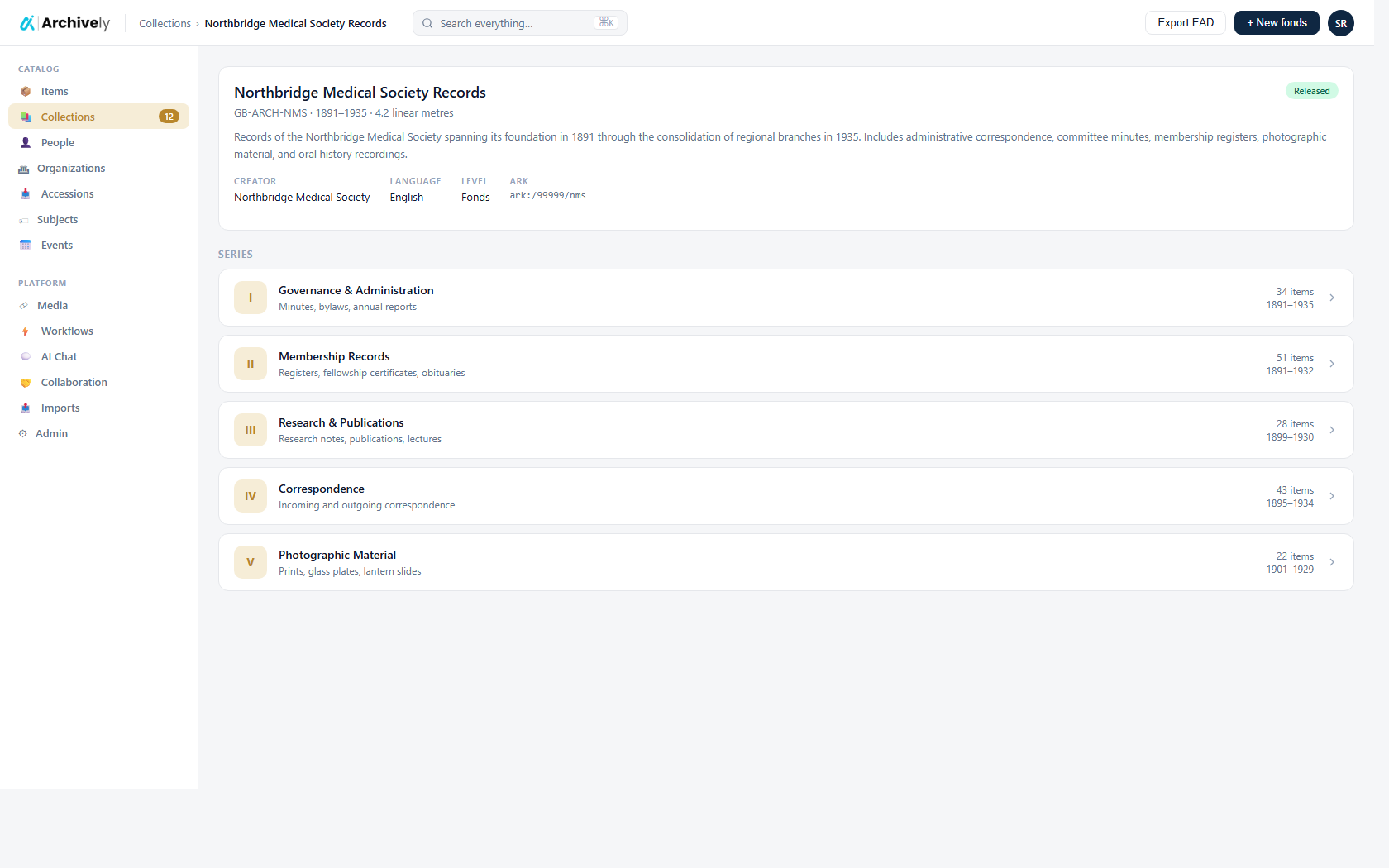Go to Organizations section

[x=71, y=169]
